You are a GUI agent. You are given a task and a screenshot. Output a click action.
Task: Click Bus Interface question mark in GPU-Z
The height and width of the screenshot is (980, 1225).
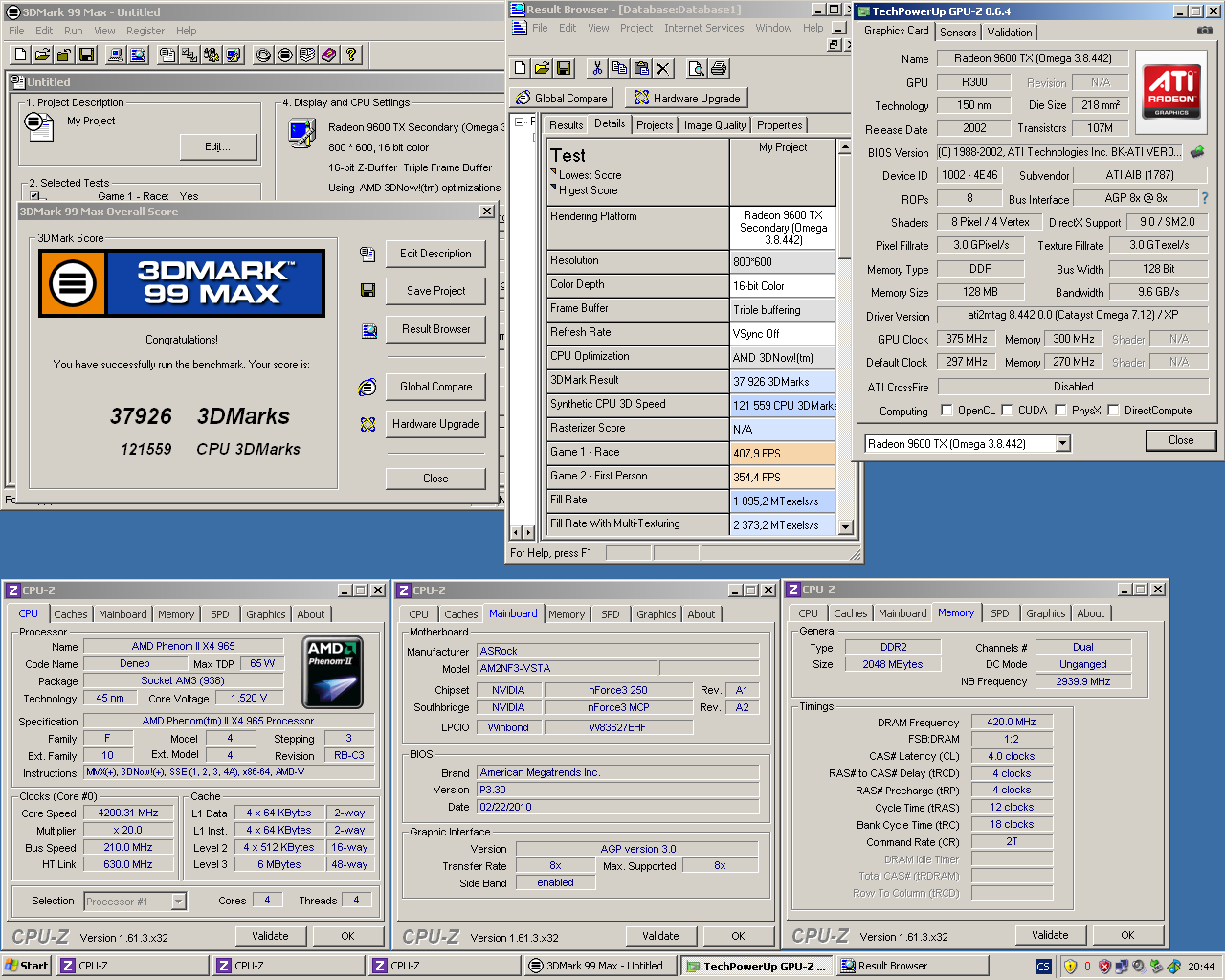pos(1204,198)
